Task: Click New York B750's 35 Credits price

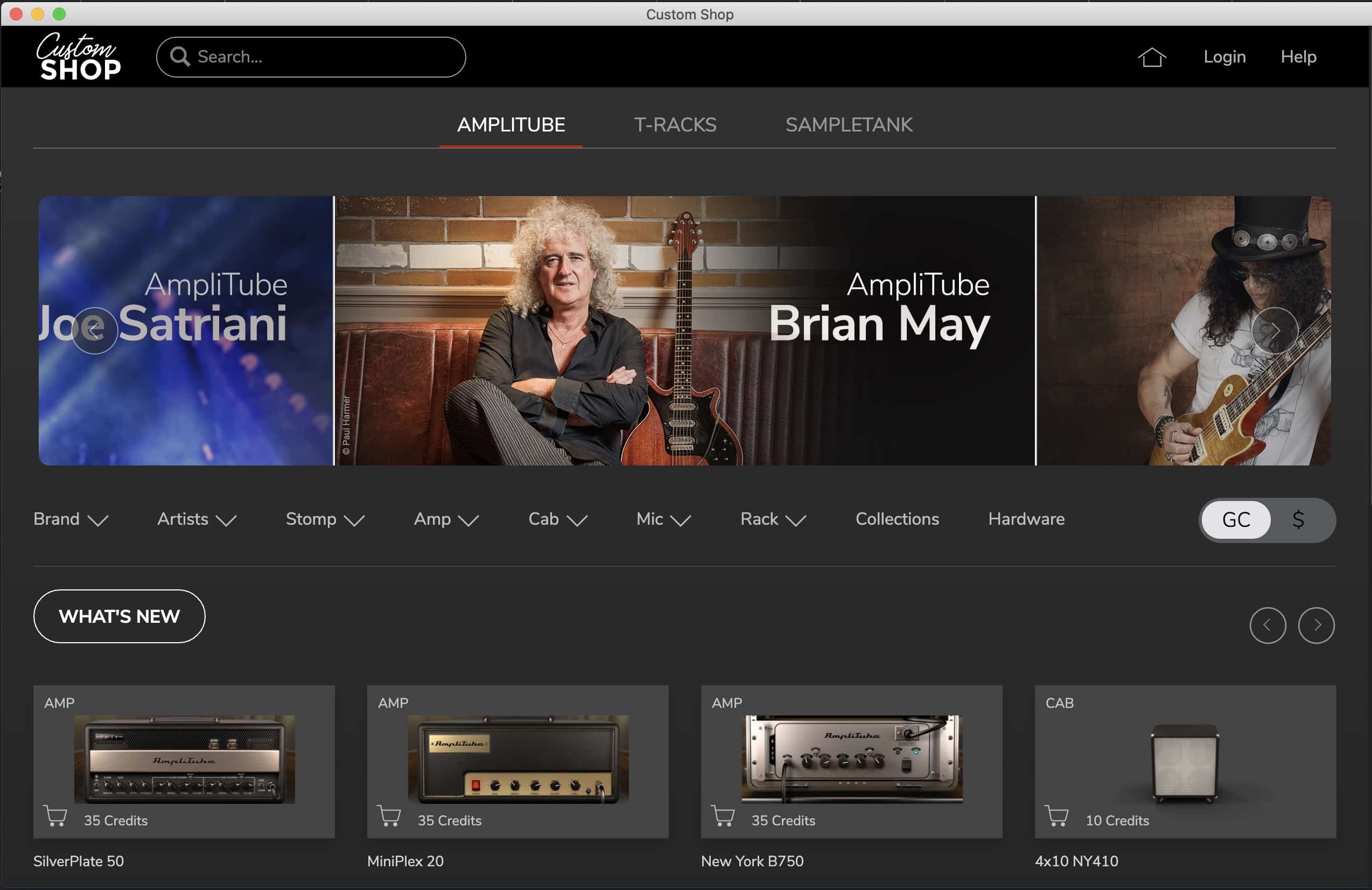Action: click(783, 820)
